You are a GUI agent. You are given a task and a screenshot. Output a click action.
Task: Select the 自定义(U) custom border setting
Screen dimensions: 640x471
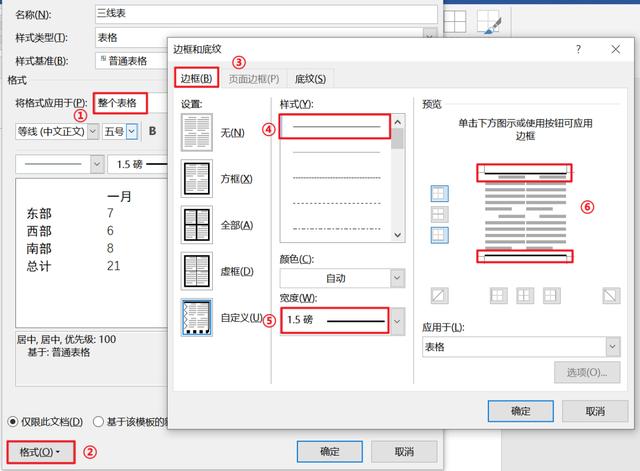pos(197,317)
